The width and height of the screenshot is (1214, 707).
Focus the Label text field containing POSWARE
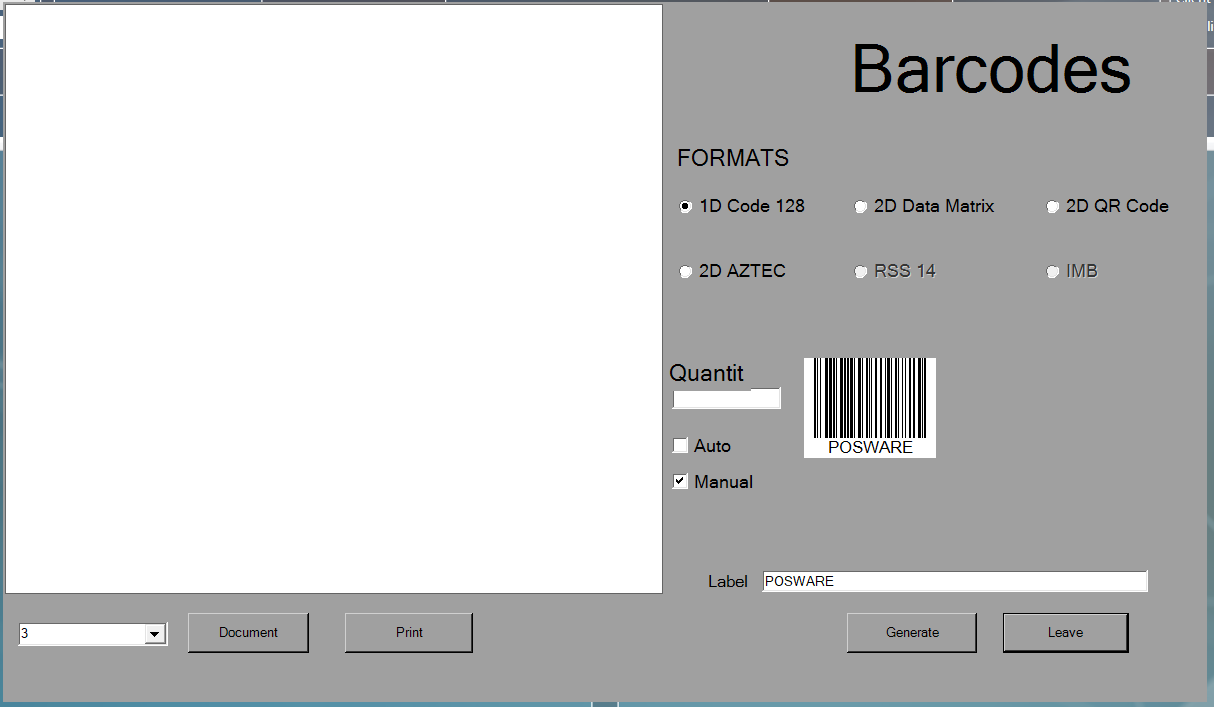tap(954, 581)
